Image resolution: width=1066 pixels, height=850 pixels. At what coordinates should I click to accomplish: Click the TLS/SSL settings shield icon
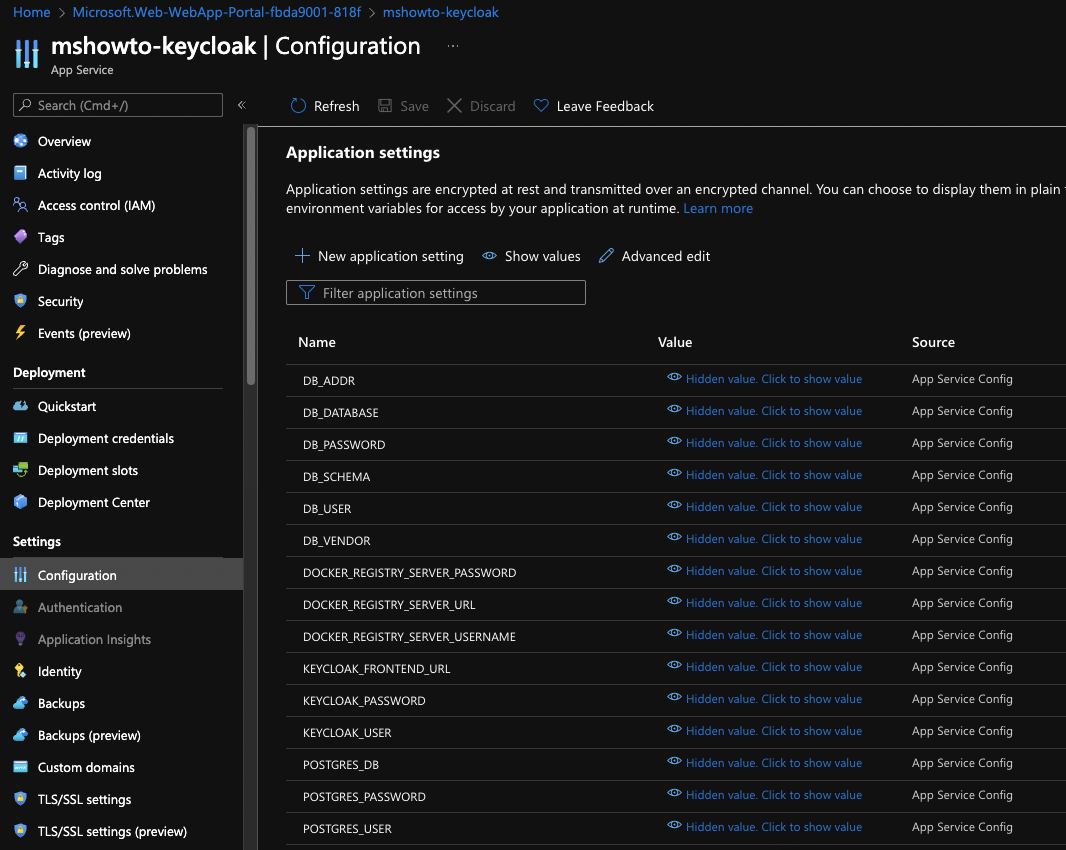point(20,798)
